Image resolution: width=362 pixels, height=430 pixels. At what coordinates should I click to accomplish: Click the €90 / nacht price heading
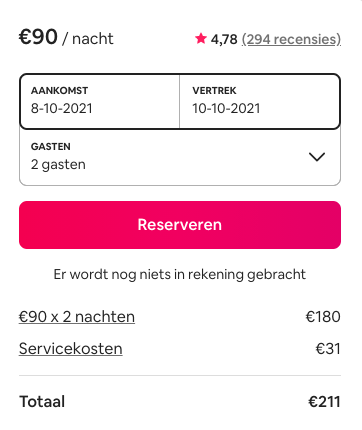(66, 37)
